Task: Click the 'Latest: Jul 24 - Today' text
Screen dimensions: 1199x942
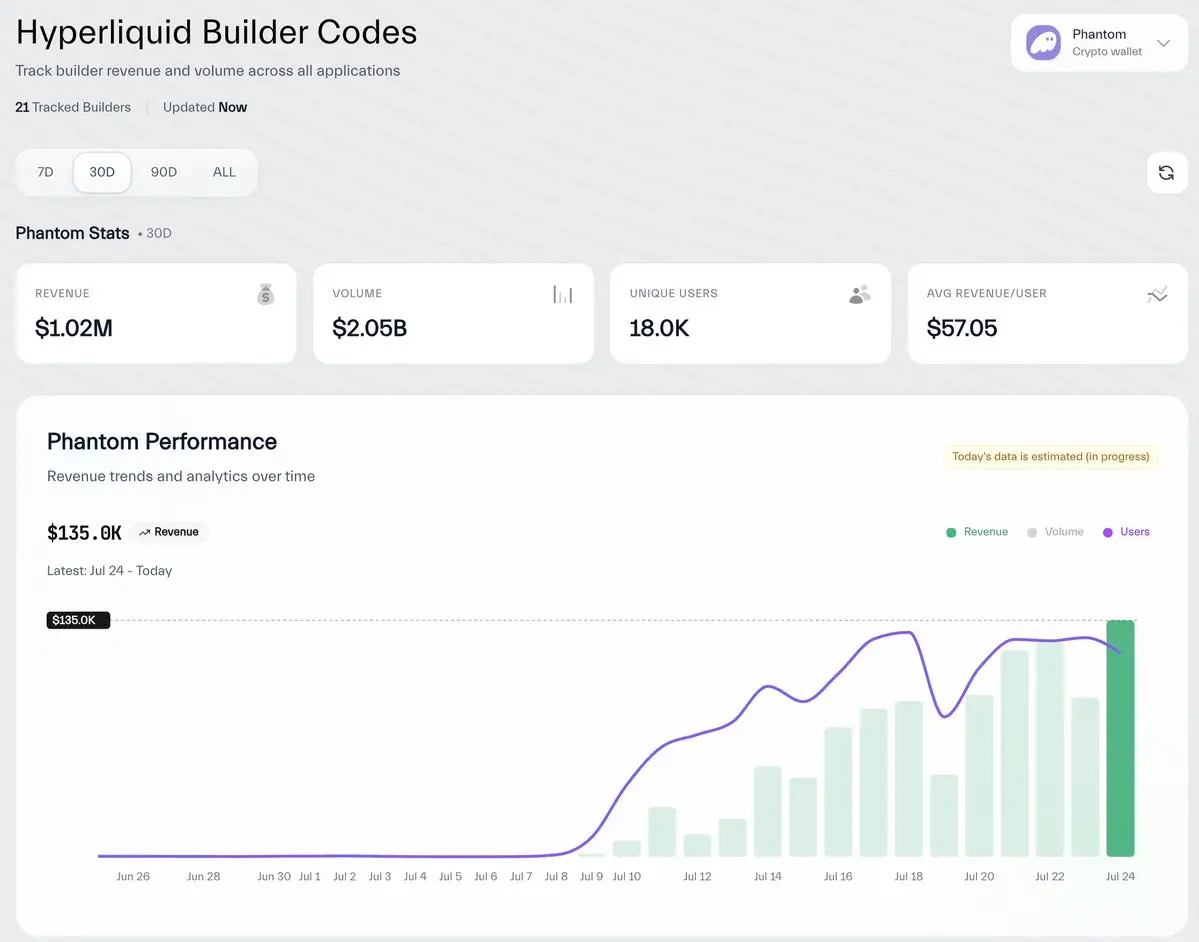Action: (x=109, y=570)
